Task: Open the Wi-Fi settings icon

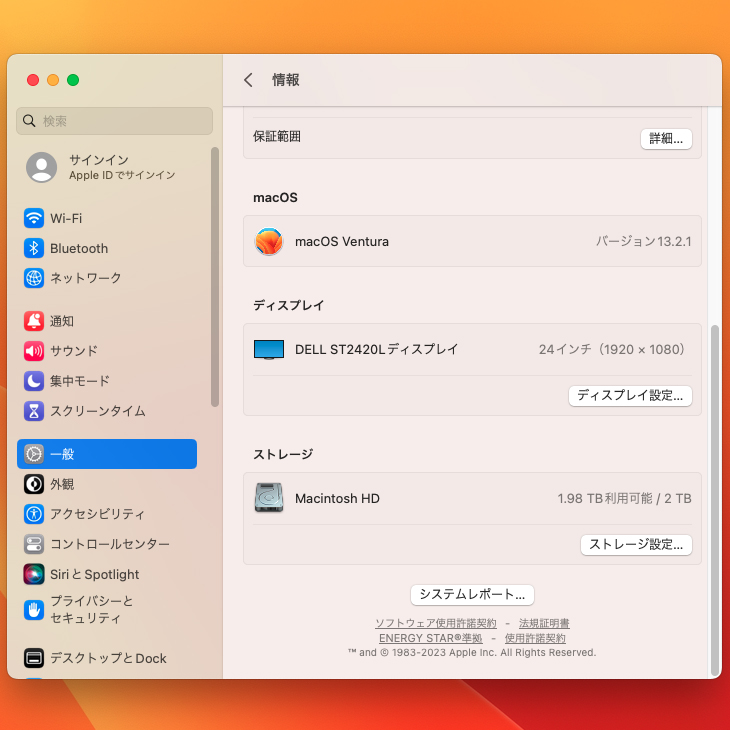Action: 34,218
